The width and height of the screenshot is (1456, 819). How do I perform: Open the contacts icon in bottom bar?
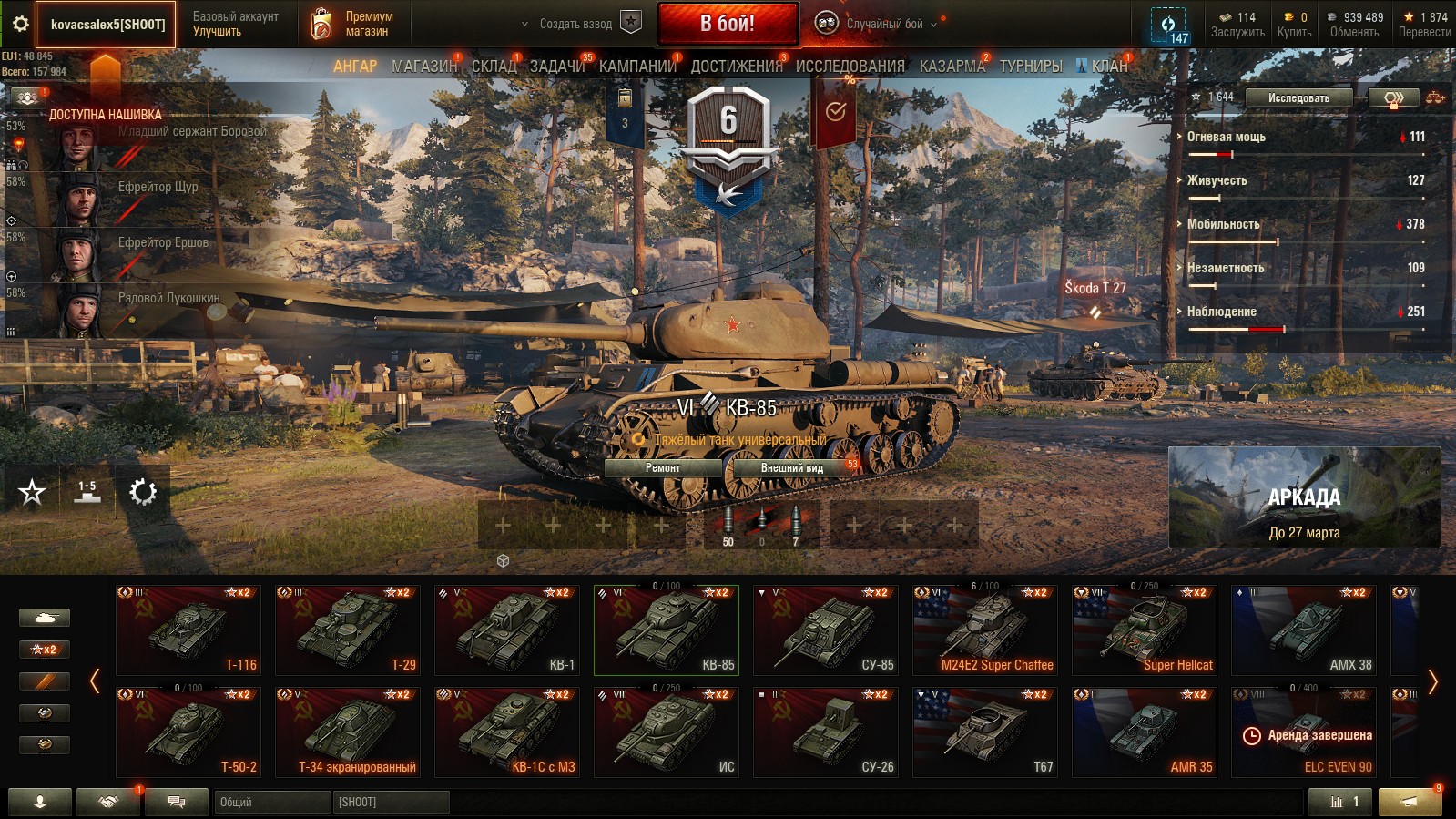pyautogui.click(x=40, y=802)
